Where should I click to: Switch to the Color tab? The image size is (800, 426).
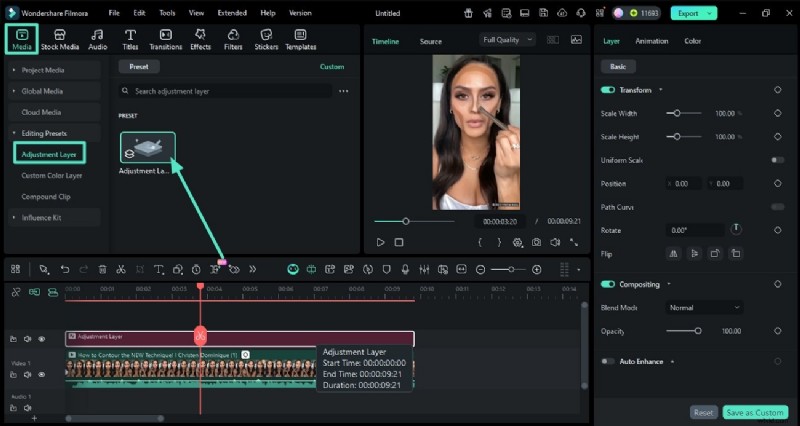point(692,41)
